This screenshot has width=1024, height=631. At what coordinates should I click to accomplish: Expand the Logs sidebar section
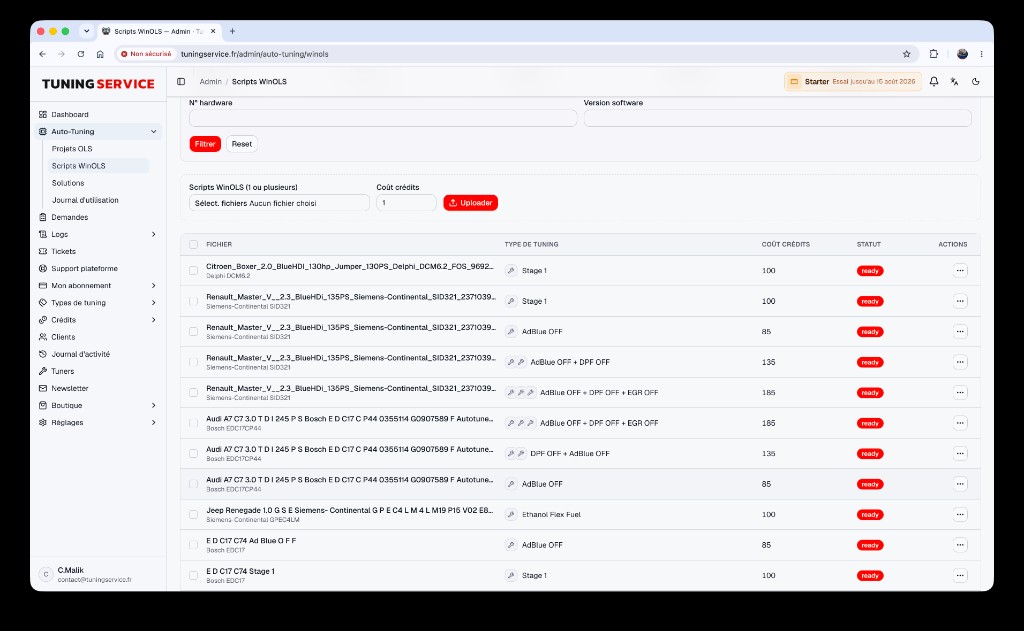pos(153,234)
